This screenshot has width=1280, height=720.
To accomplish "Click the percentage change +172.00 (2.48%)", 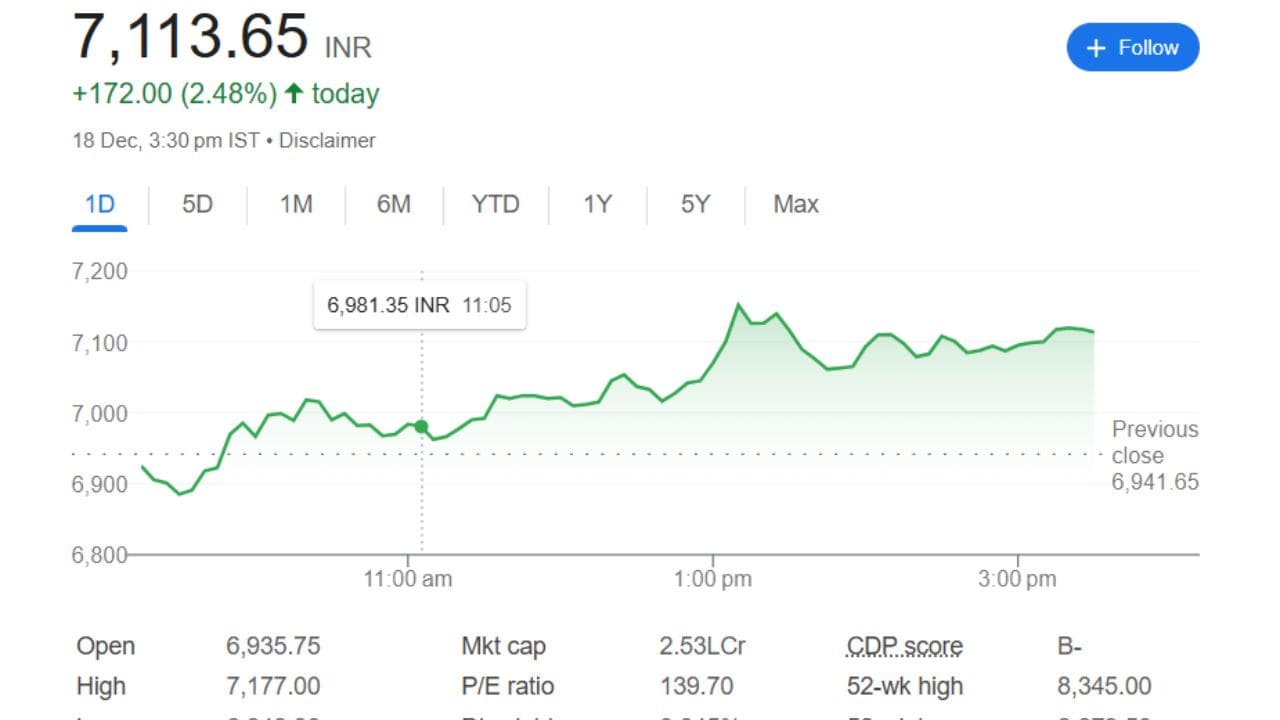I will tap(176, 93).
